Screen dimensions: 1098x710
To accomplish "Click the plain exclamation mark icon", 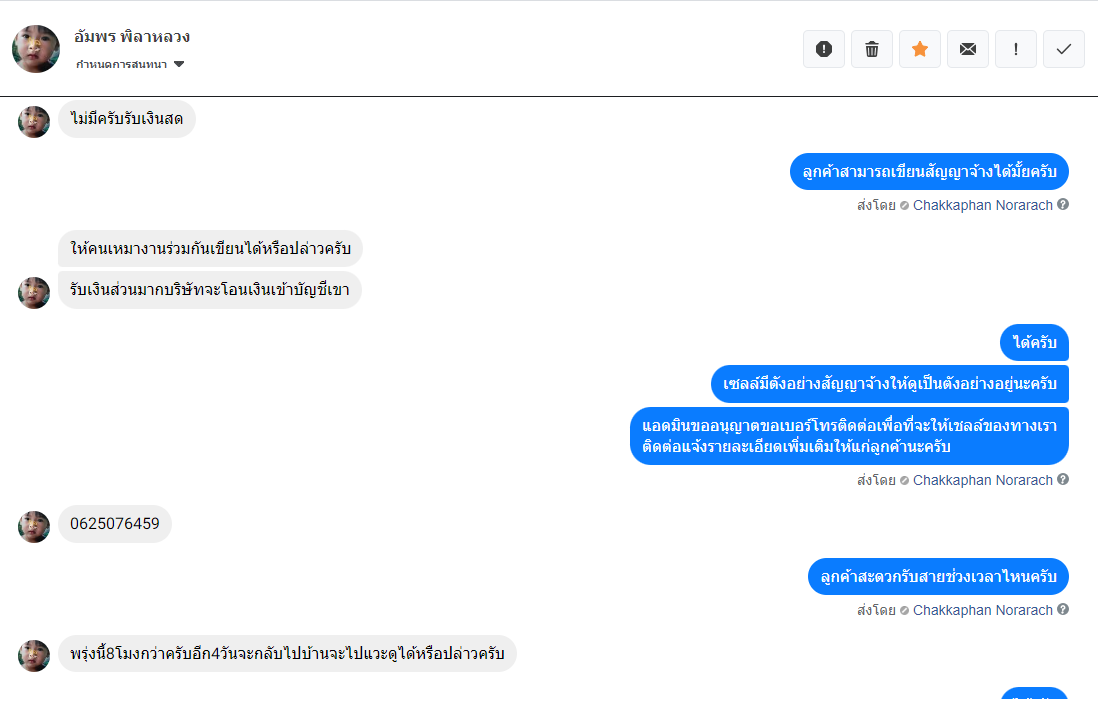I will (1016, 49).
